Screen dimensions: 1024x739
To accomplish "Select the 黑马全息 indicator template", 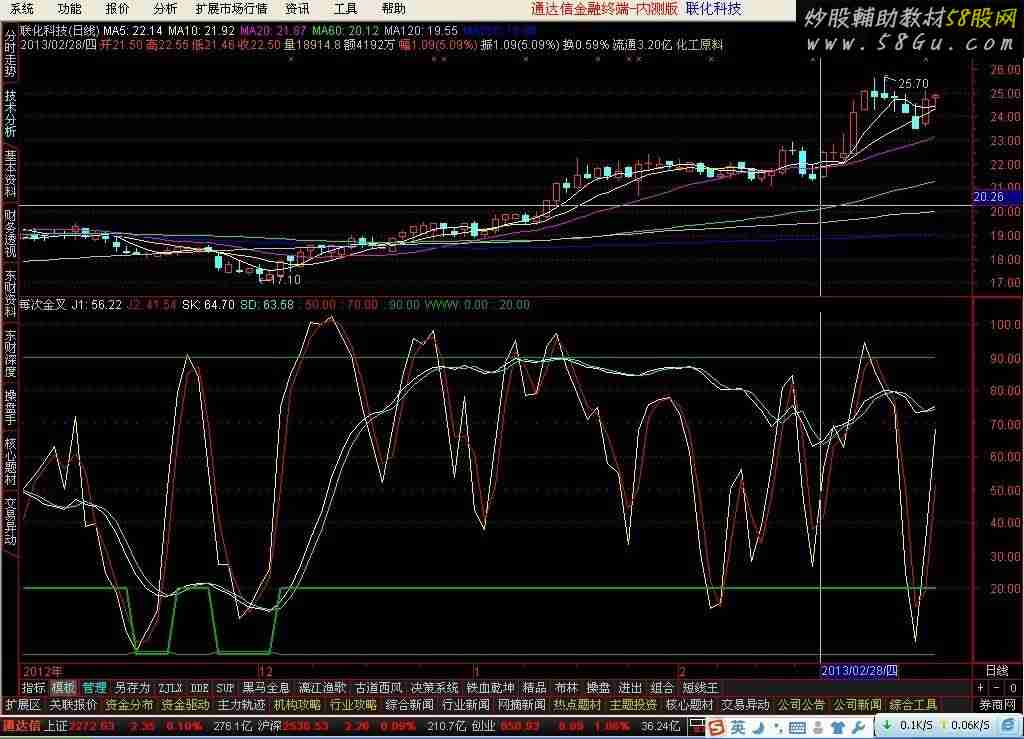I will tap(266, 688).
